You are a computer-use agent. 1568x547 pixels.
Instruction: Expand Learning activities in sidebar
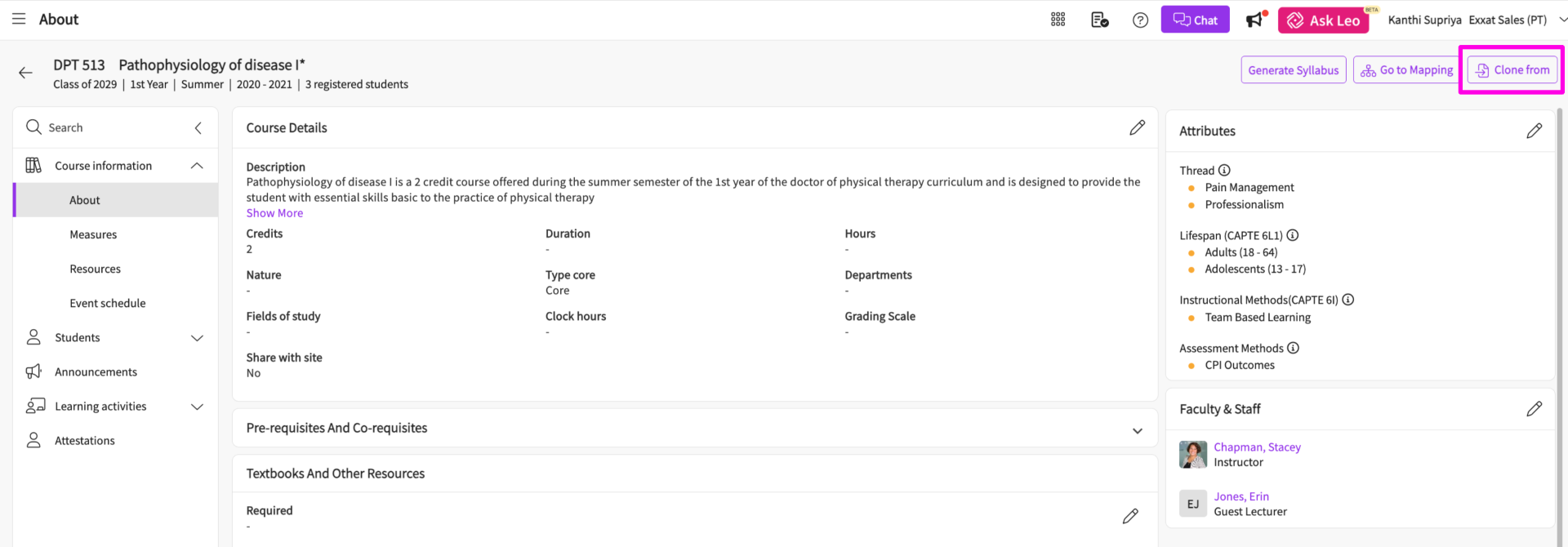click(197, 407)
